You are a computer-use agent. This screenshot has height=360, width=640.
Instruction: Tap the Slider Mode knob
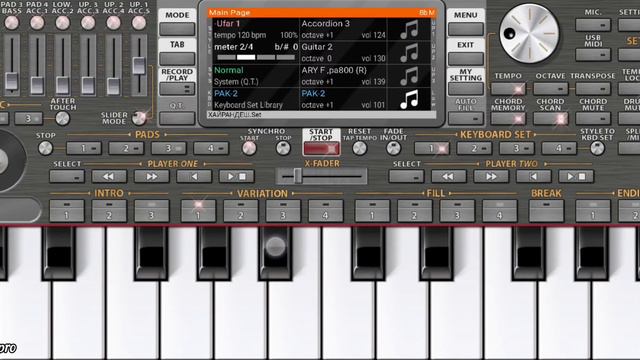tap(139, 118)
